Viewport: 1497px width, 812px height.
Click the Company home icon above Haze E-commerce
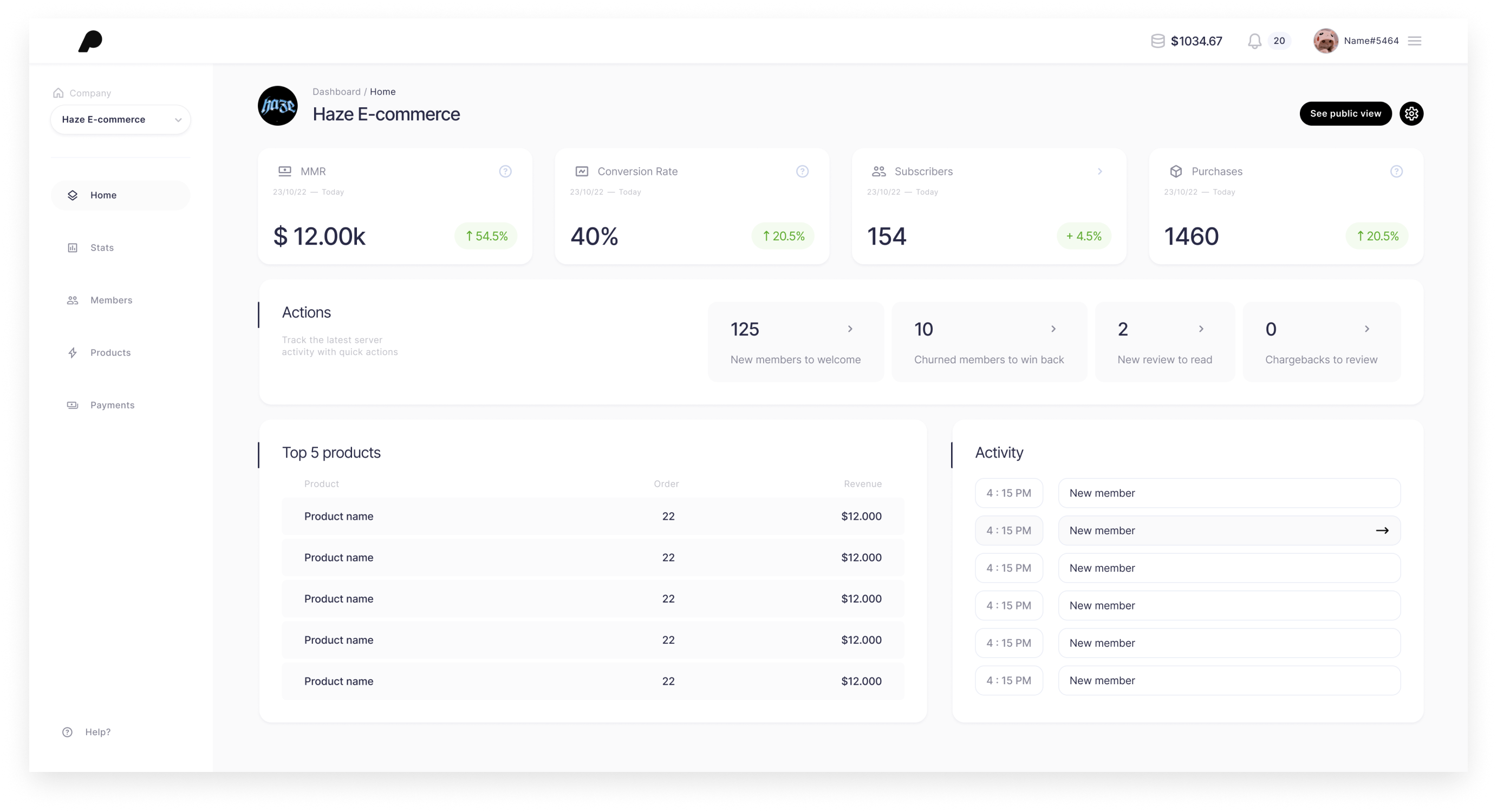tap(57, 92)
